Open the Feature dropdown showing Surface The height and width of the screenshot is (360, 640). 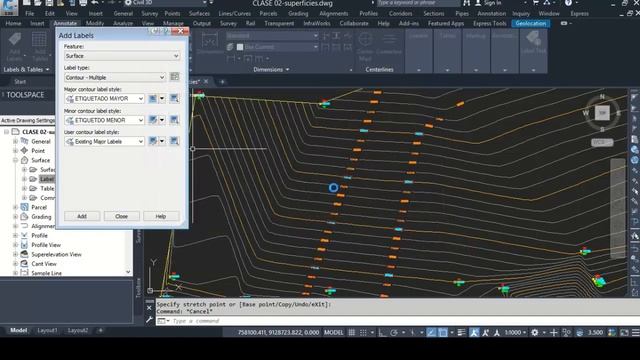click(x=122, y=56)
